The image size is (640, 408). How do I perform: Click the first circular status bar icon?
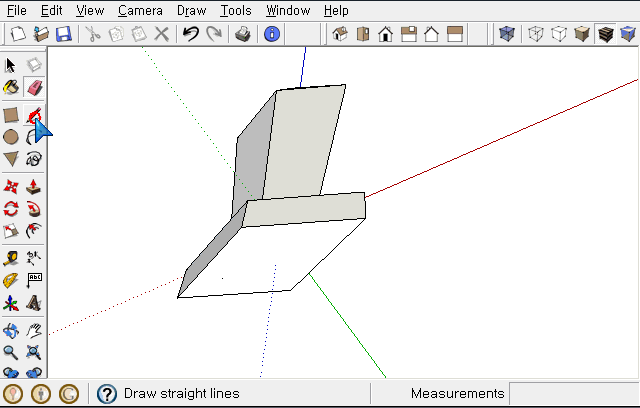tap(13, 394)
